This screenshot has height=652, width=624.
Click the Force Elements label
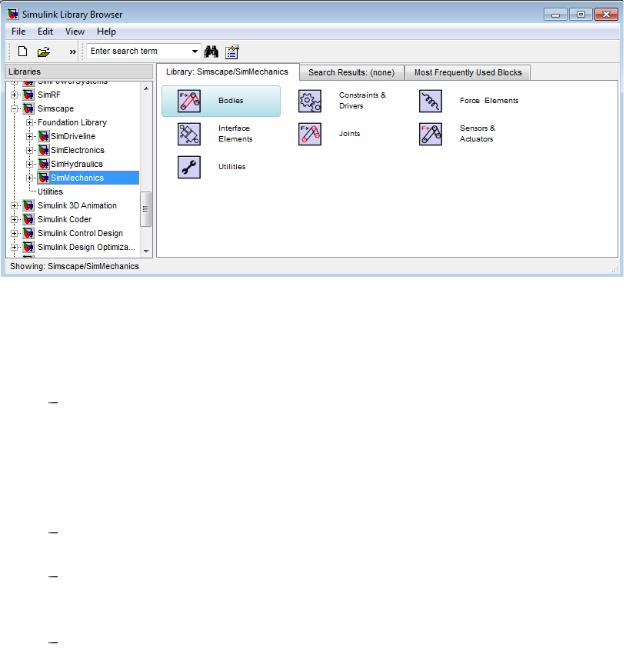[x=489, y=100]
